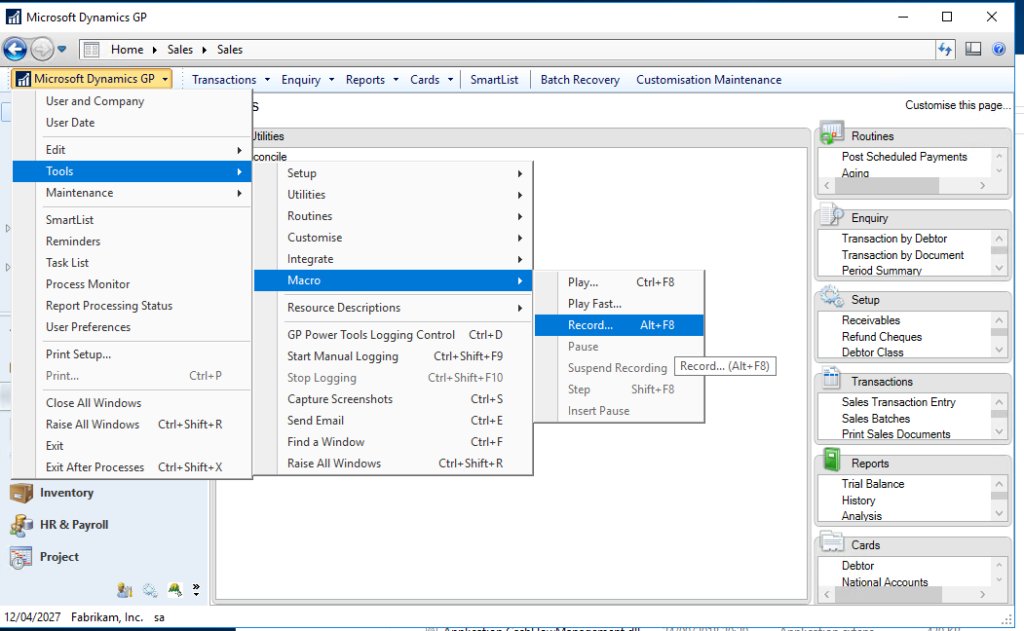Open Help via the question mark icon
This screenshot has height=631, width=1024.
(x=997, y=48)
